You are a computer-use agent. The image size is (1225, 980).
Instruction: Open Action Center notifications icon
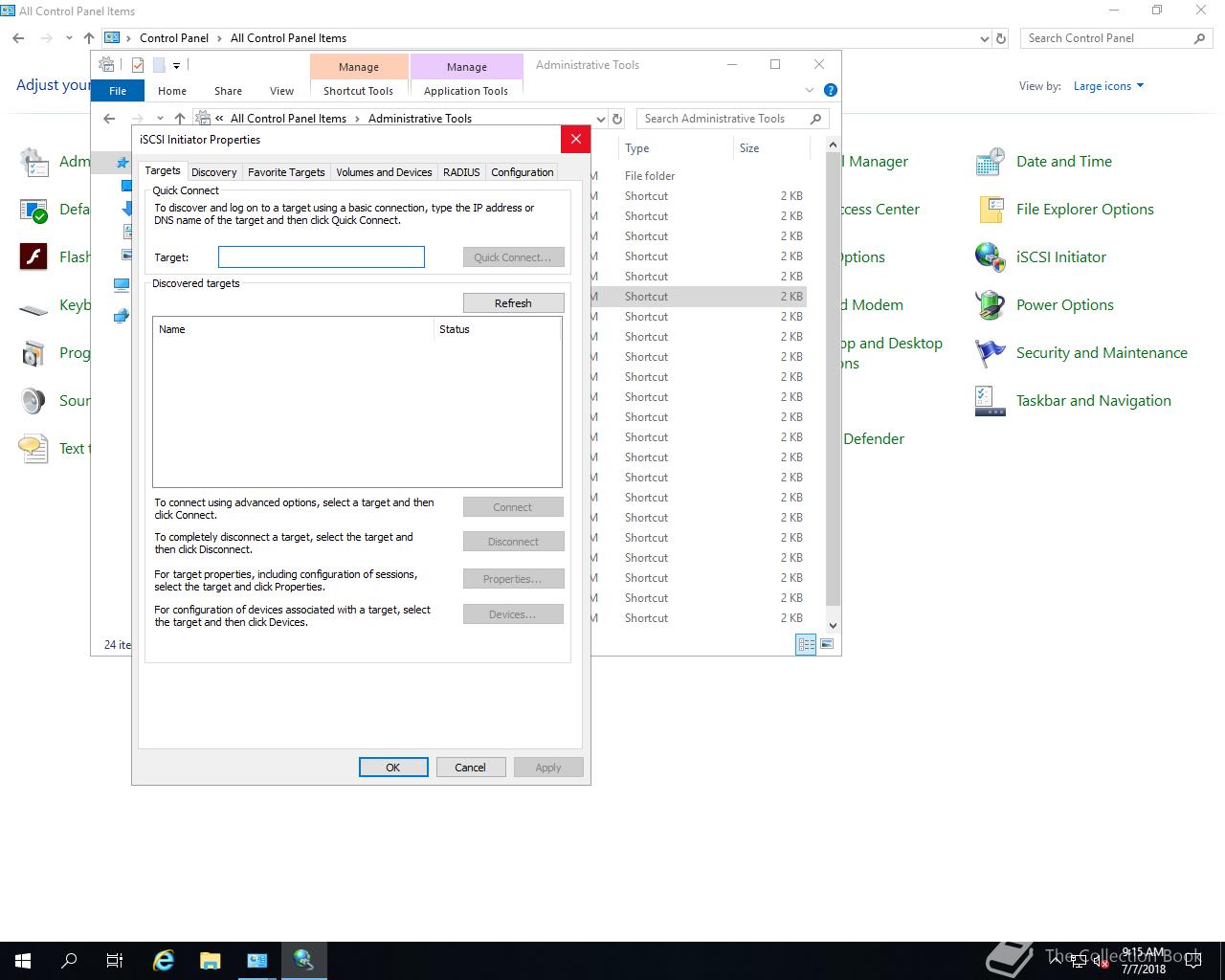click(x=1193, y=961)
